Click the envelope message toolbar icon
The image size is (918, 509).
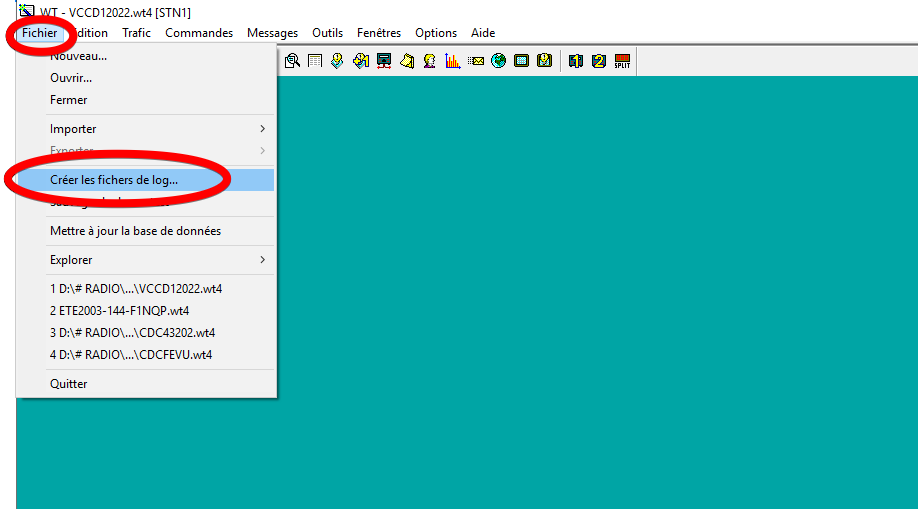pyautogui.click(x=475, y=61)
